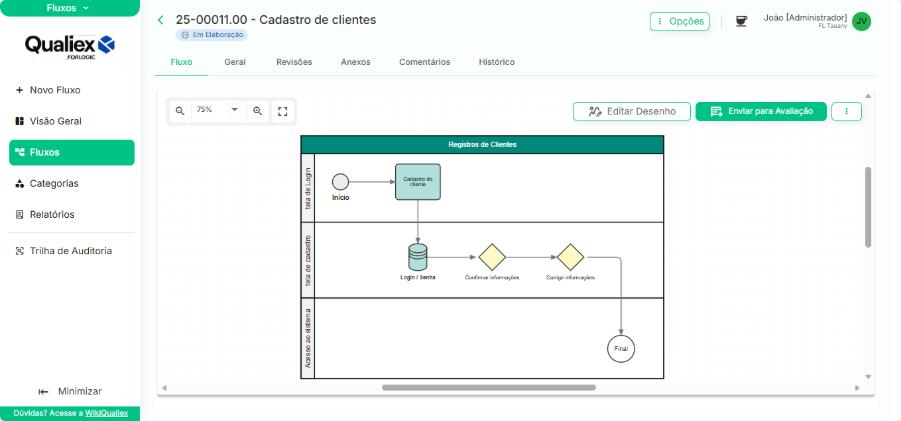The height and width of the screenshot is (421, 901).
Task: Select Trilha de Auditoria in the sidebar
Action: click(x=70, y=251)
